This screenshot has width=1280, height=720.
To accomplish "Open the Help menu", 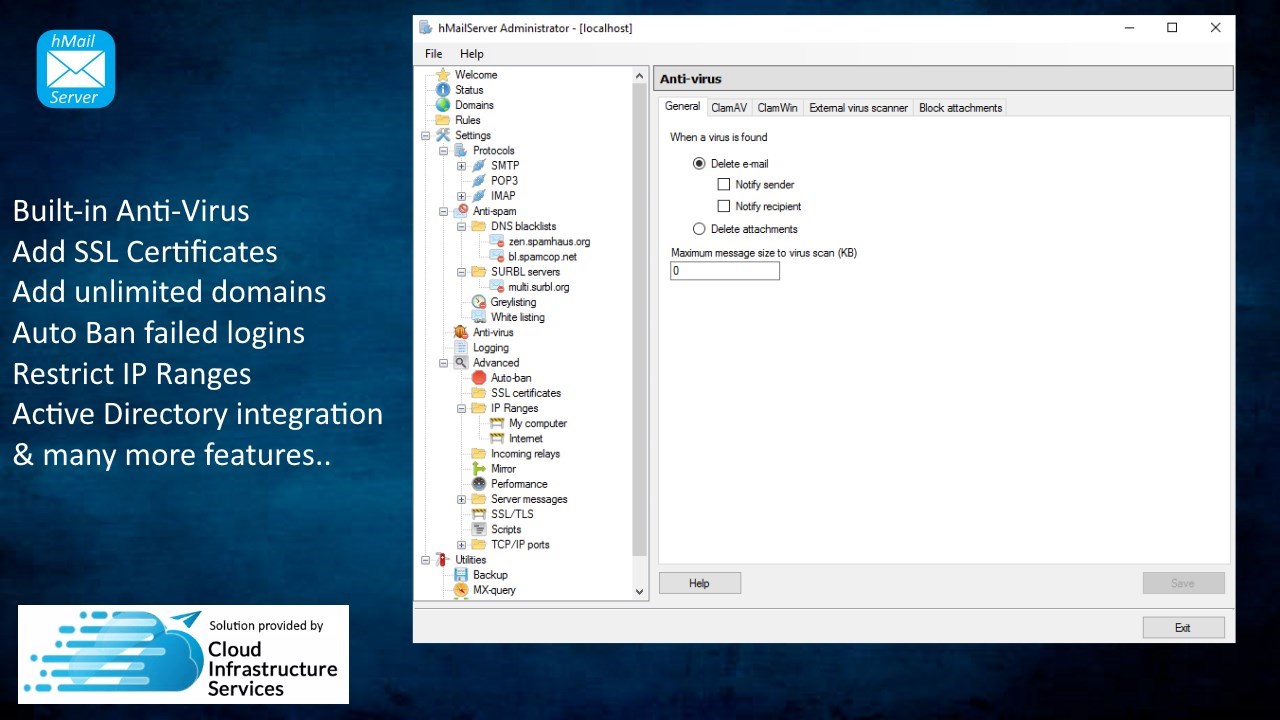I will tap(472, 54).
